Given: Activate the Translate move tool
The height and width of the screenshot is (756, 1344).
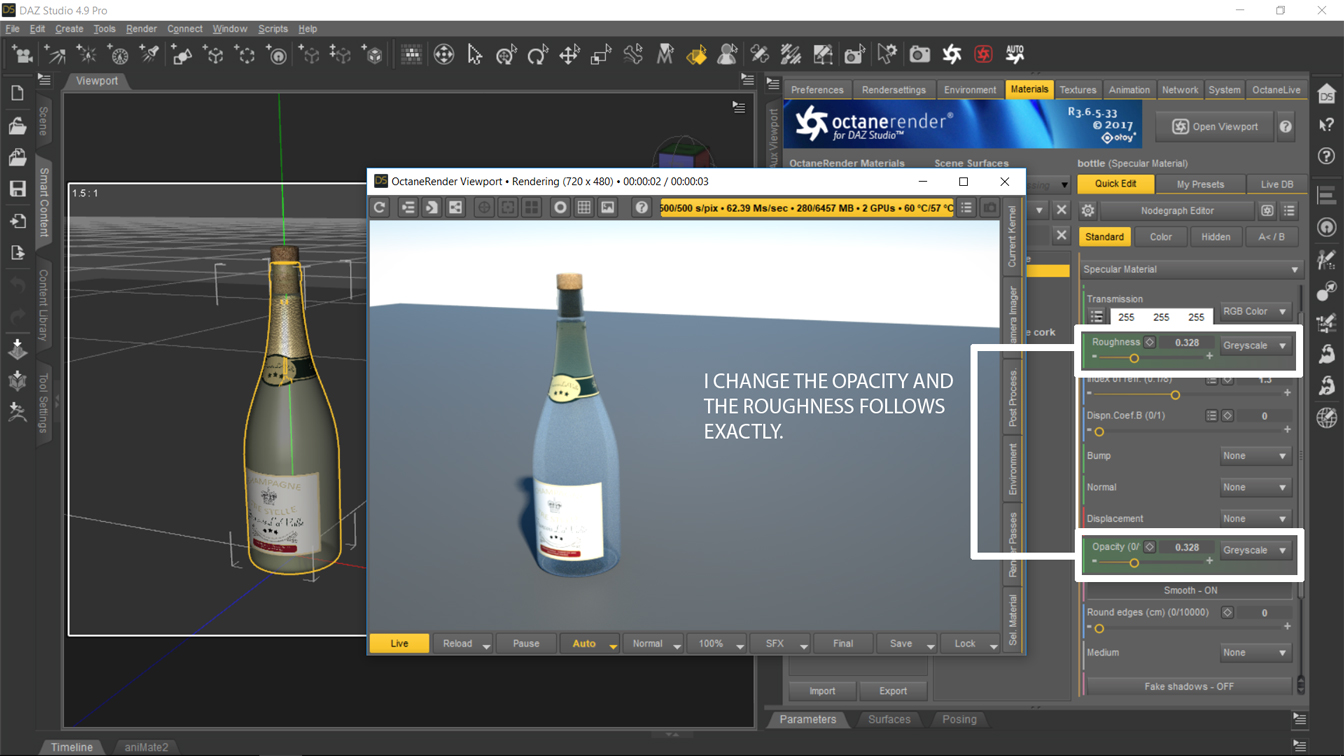Looking at the screenshot, I should click(x=569, y=55).
